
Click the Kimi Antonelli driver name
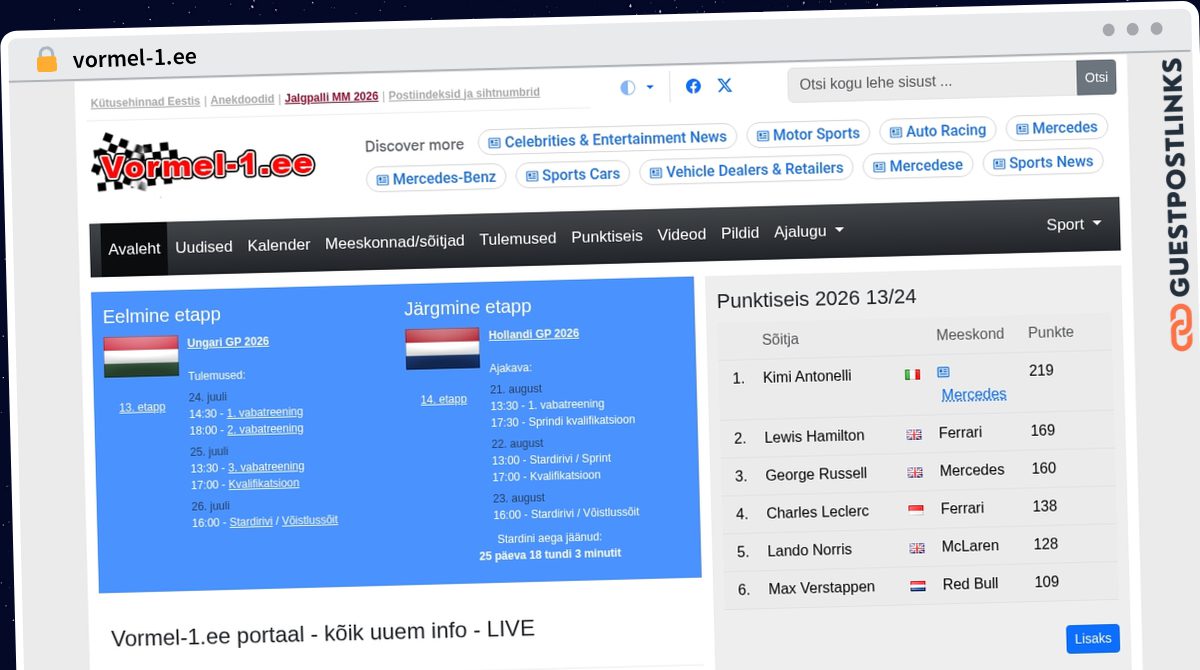click(x=807, y=376)
